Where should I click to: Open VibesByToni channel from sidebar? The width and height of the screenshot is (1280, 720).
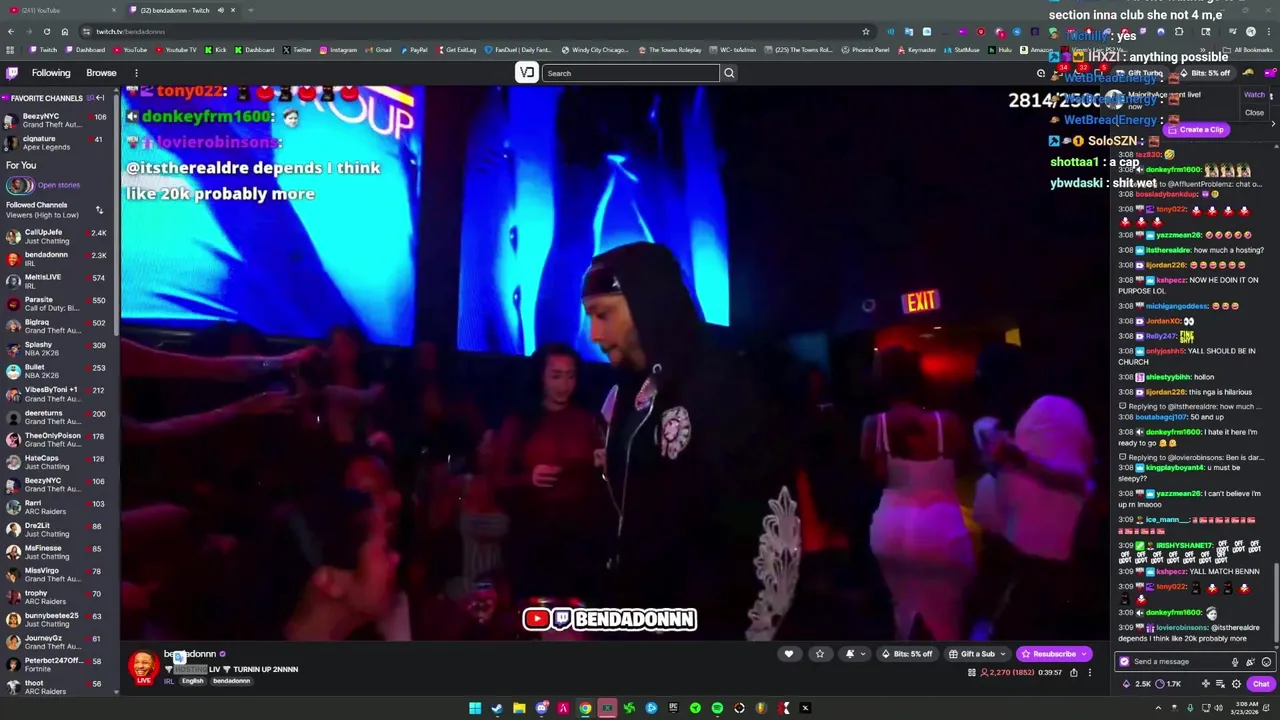[x=58, y=394]
